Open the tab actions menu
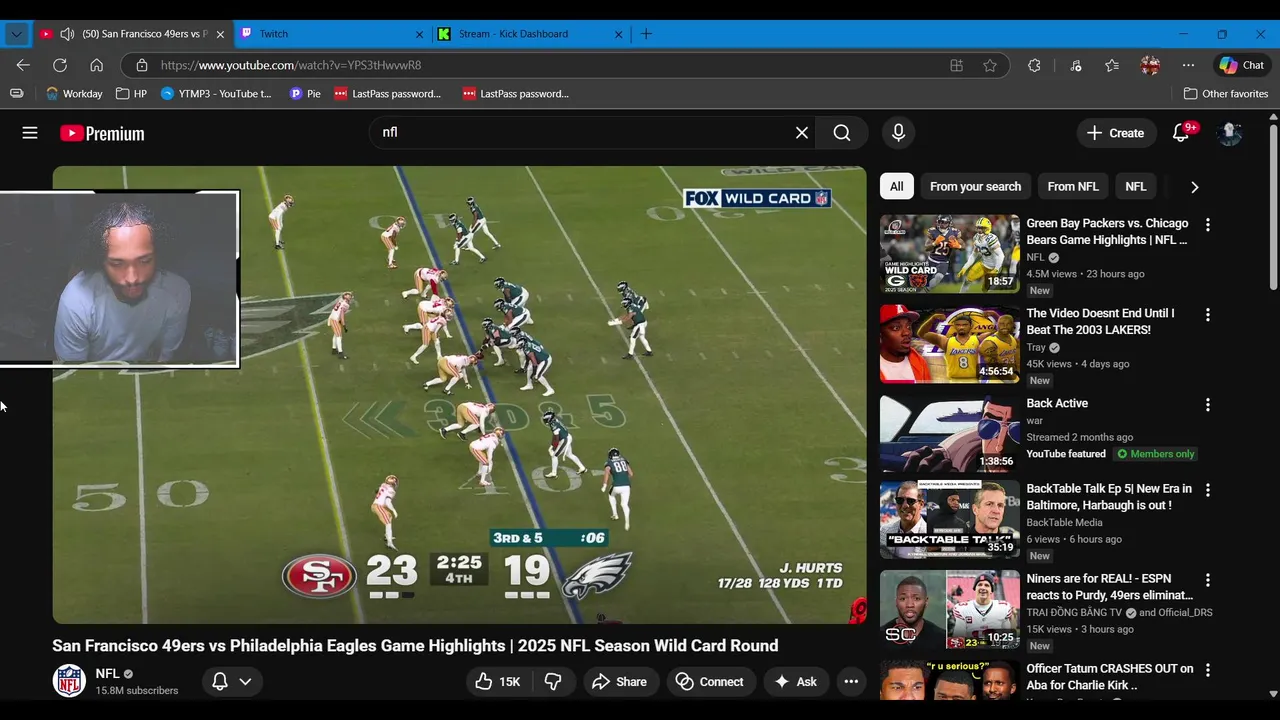The height and width of the screenshot is (720, 1280). (16, 34)
